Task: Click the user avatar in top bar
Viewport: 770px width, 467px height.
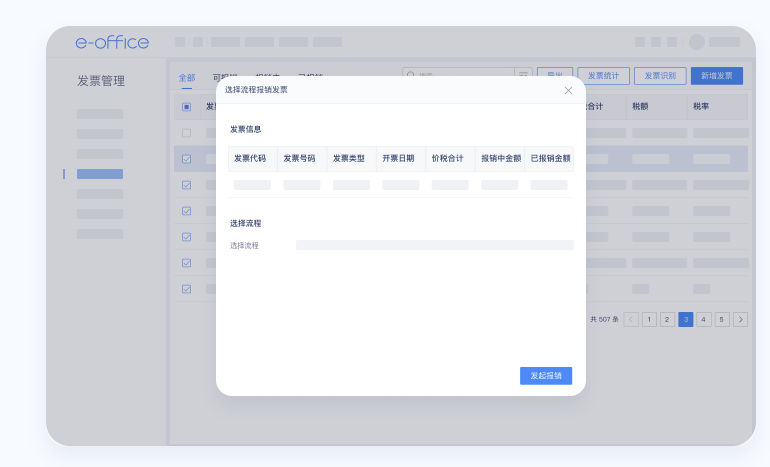Action: pos(697,42)
